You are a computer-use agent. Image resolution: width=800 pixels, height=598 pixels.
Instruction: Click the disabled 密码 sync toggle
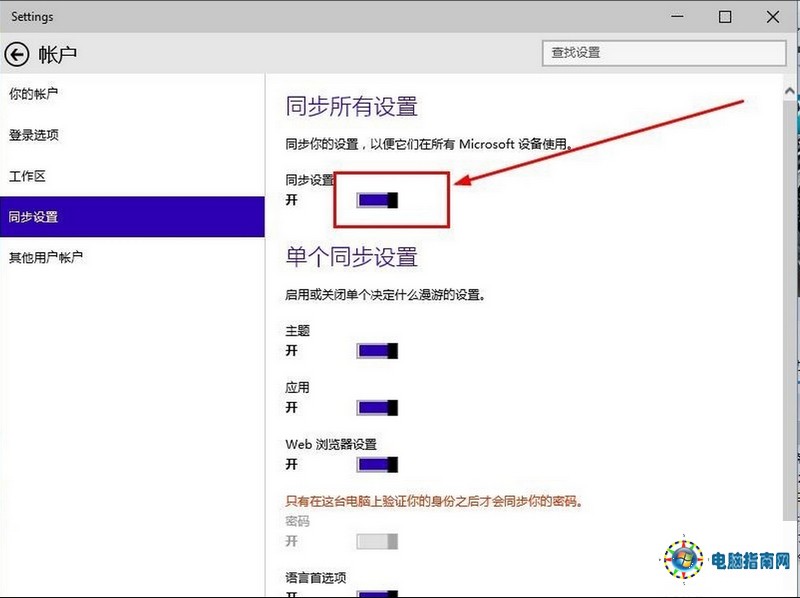[x=377, y=541]
